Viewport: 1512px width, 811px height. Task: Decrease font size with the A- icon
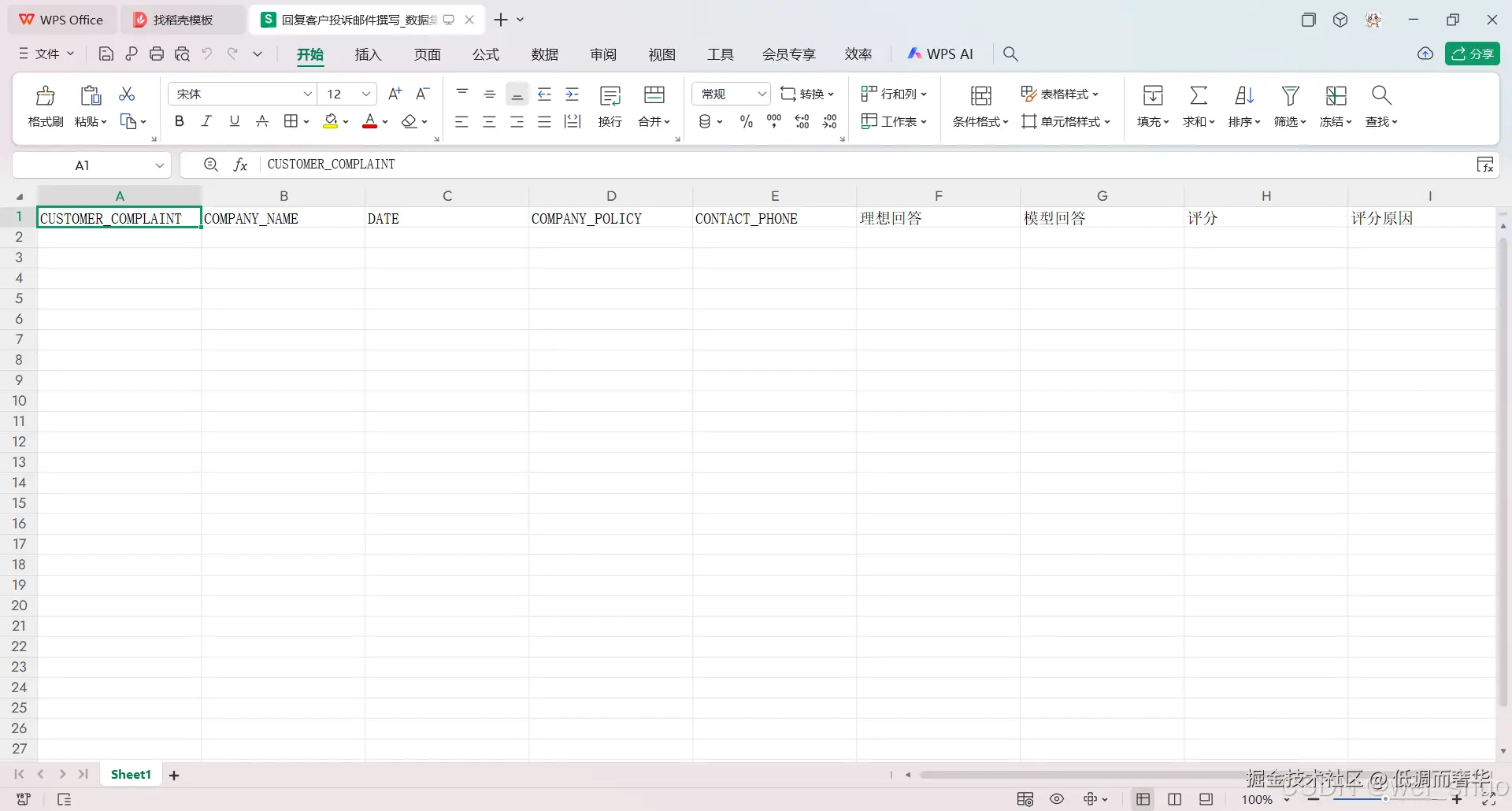tap(423, 94)
